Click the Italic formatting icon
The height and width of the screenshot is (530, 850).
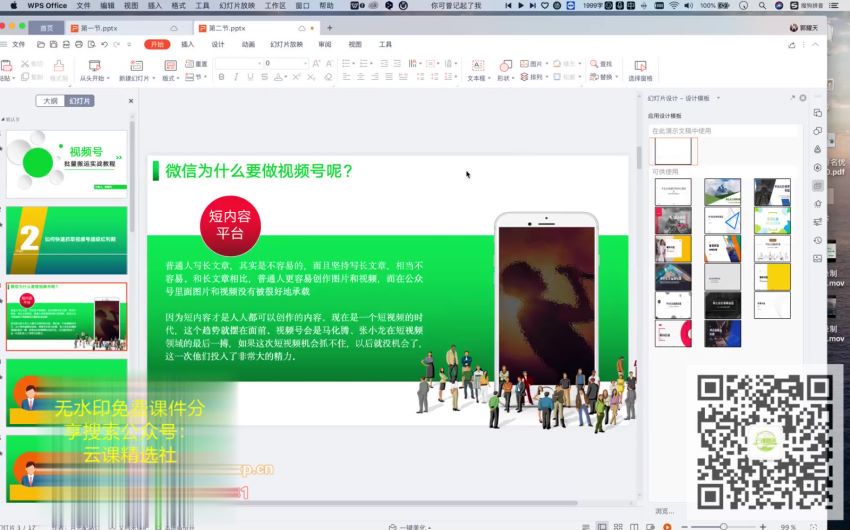[x=236, y=77]
